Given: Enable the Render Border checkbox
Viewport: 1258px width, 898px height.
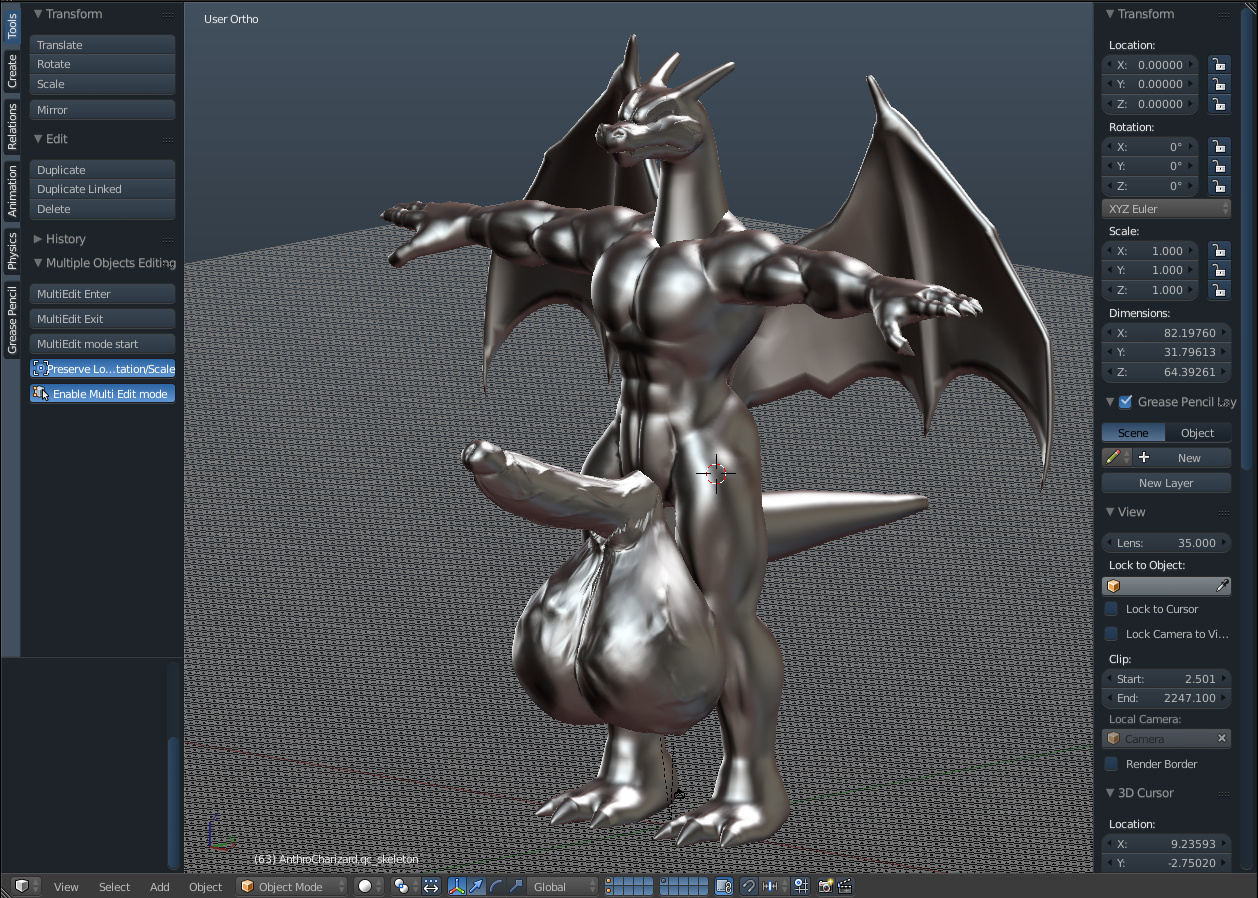Looking at the screenshot, I should pos(1111,764).
